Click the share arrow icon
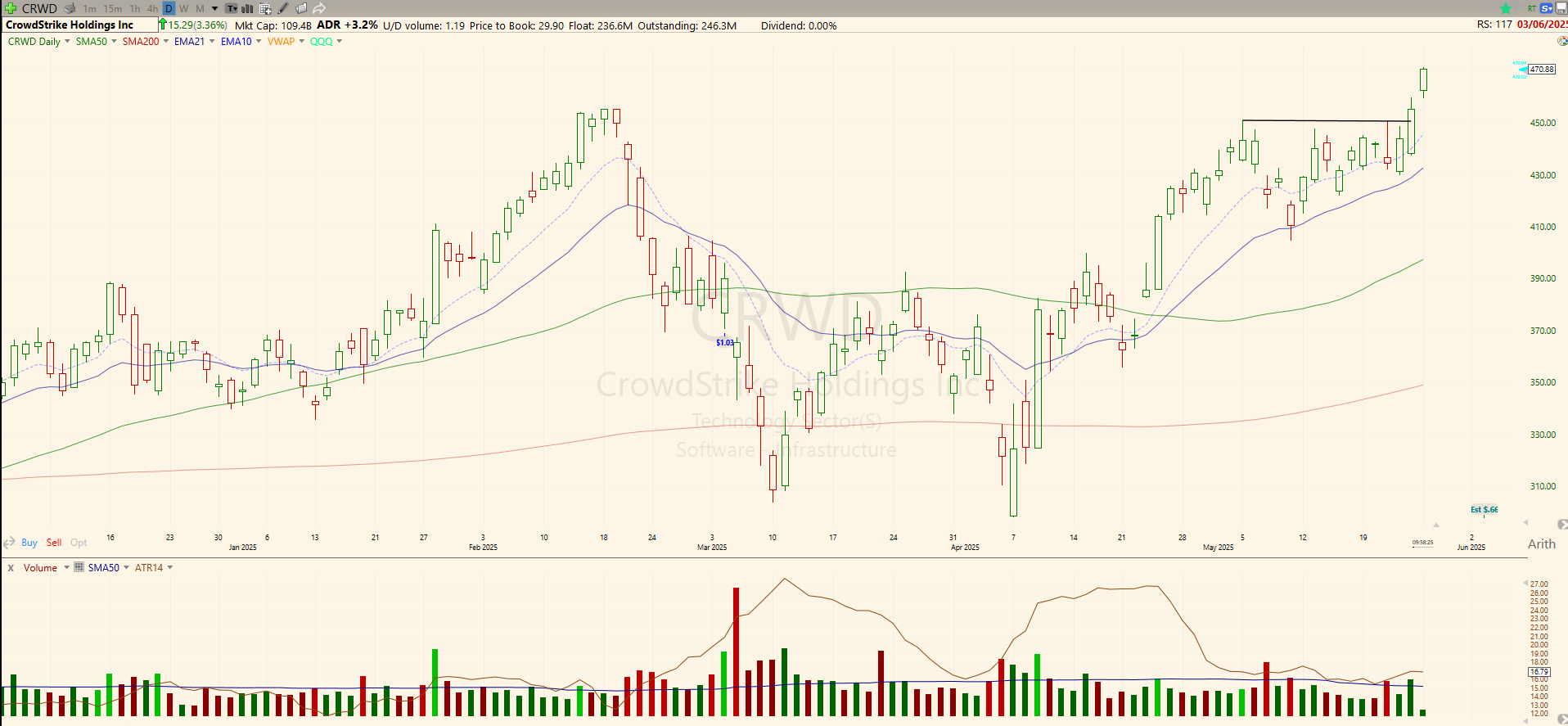This screenshot has width=1568, height=726. point(319,8)
